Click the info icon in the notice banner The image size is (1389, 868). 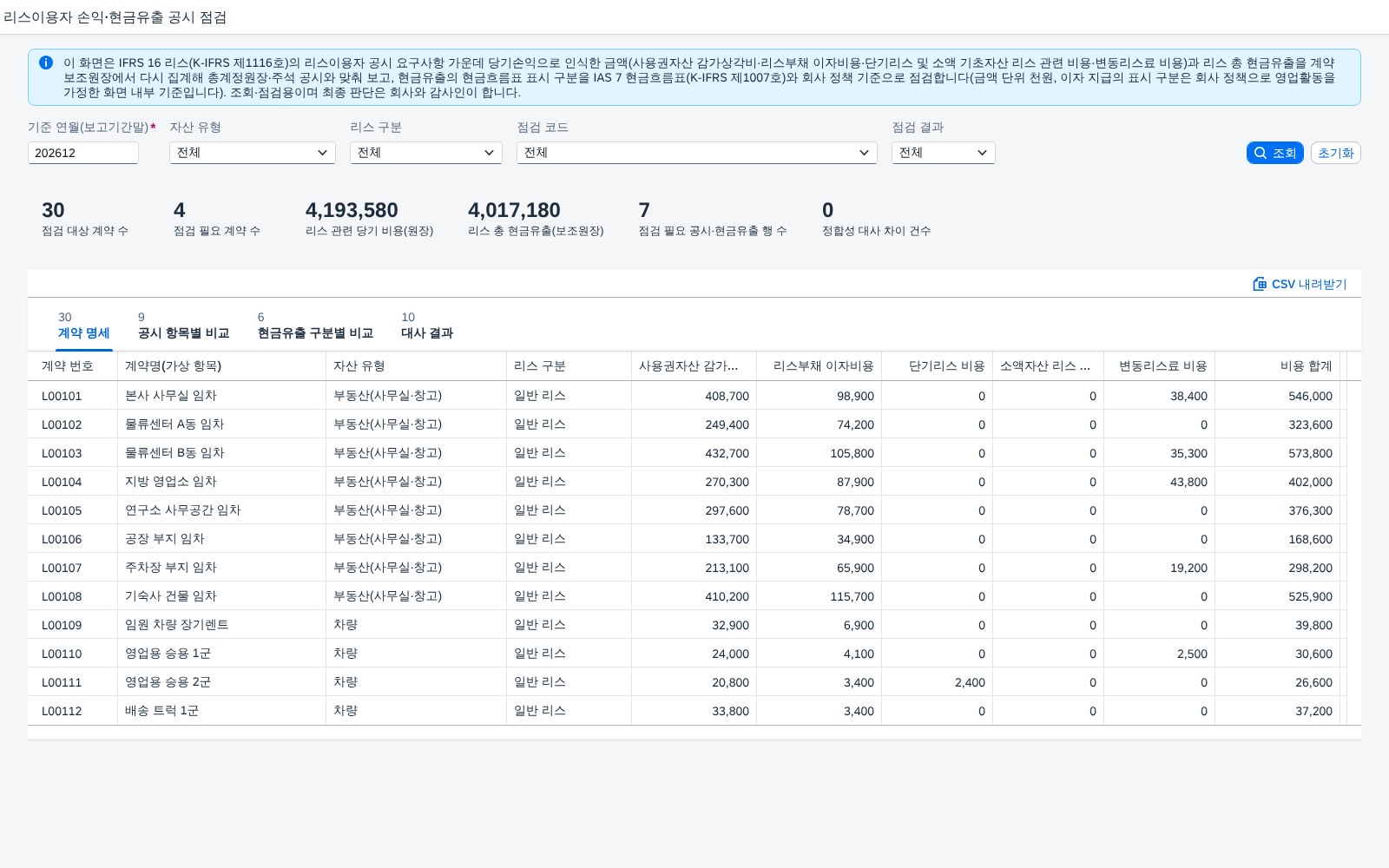[46, 62]
